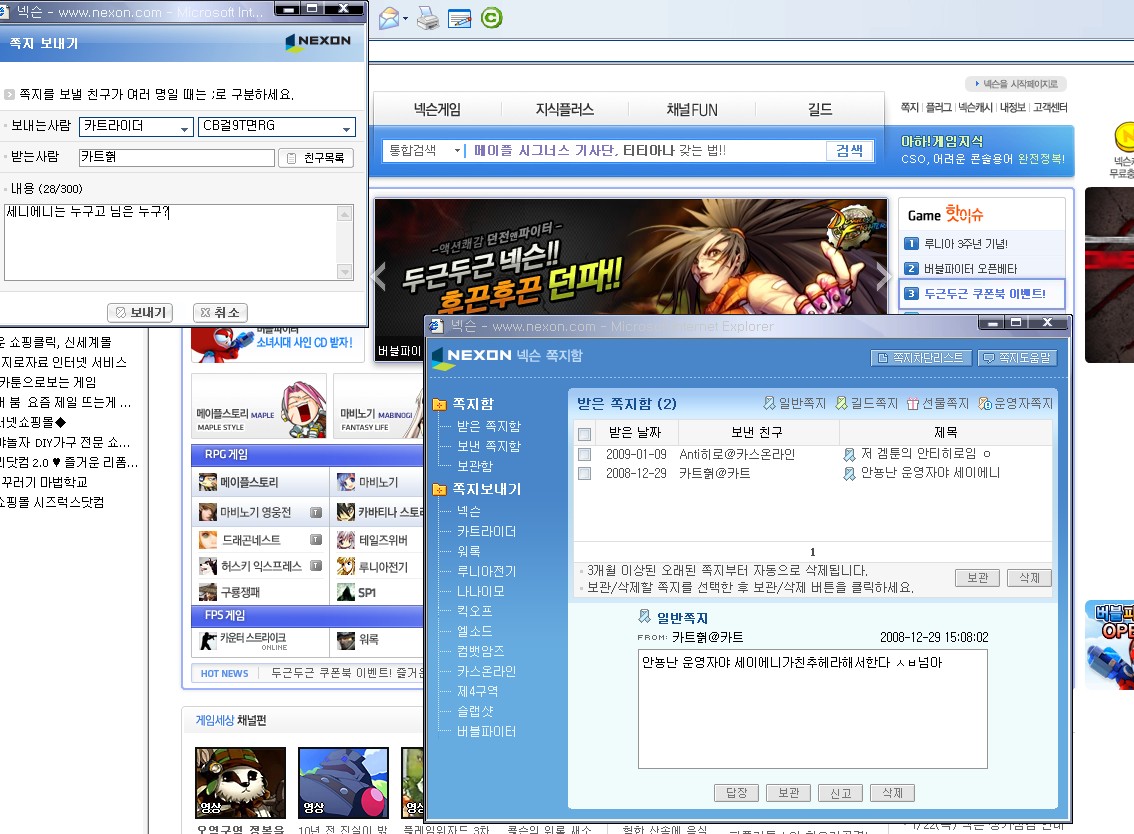Screen dimensions: 1134x834
Task: Filter by 운영자쪽지 operator icon
Action: (x=985, y=404)
